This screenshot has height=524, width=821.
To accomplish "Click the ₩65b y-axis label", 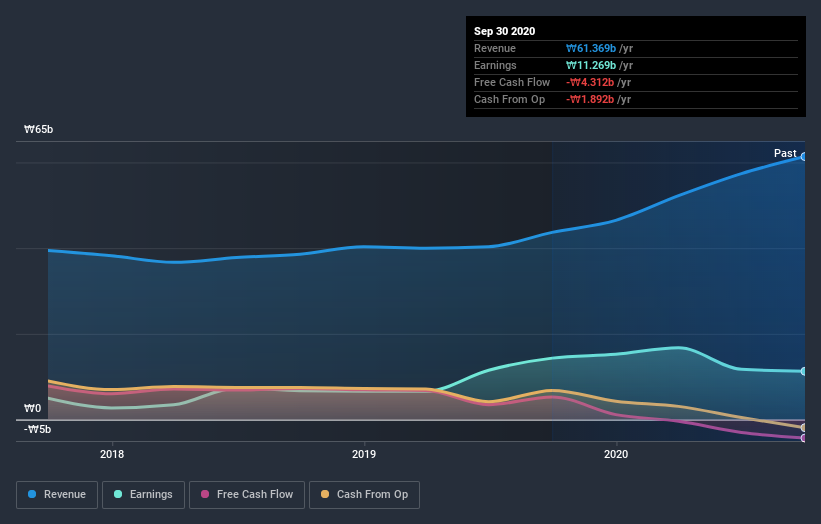I will click(x=38, y=129).
